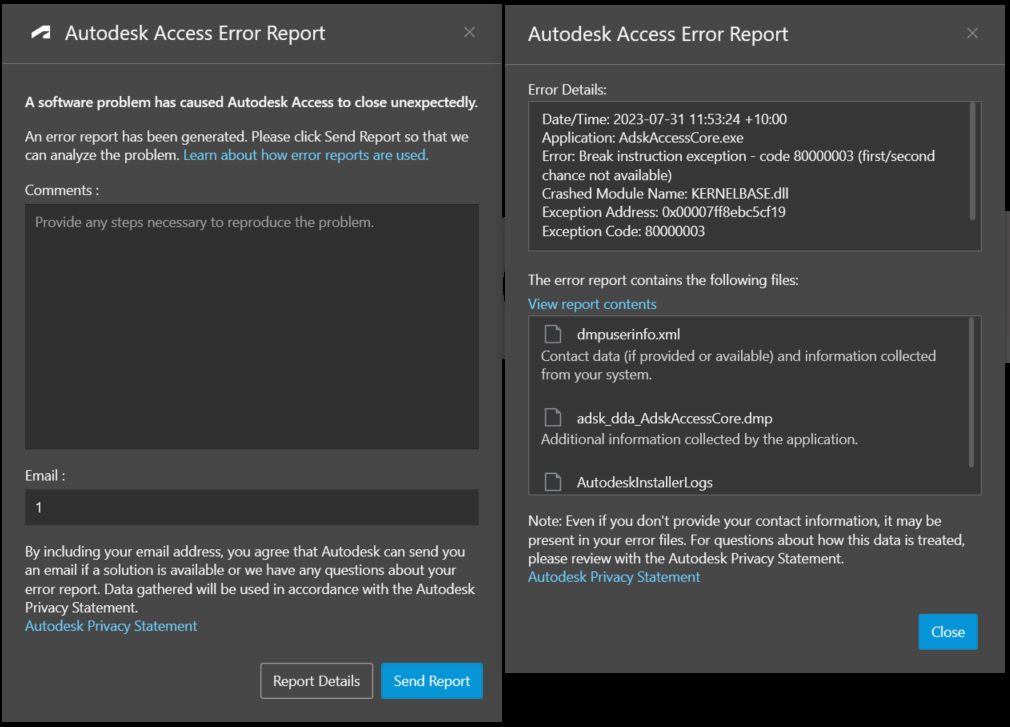Select the AutodeskInstallerLogs entry
1010x727 pixels.
pos(644,482)
